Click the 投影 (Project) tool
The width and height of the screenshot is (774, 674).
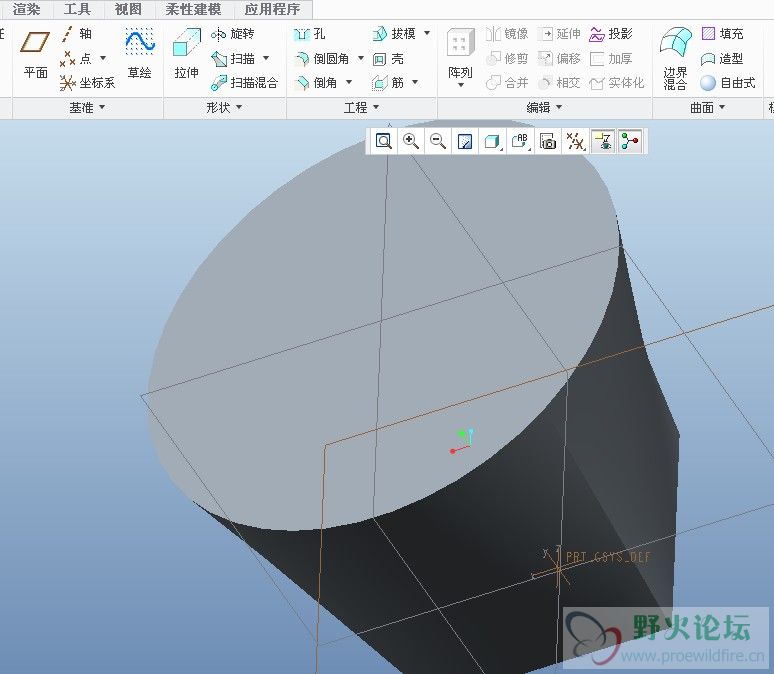point(611,34)
